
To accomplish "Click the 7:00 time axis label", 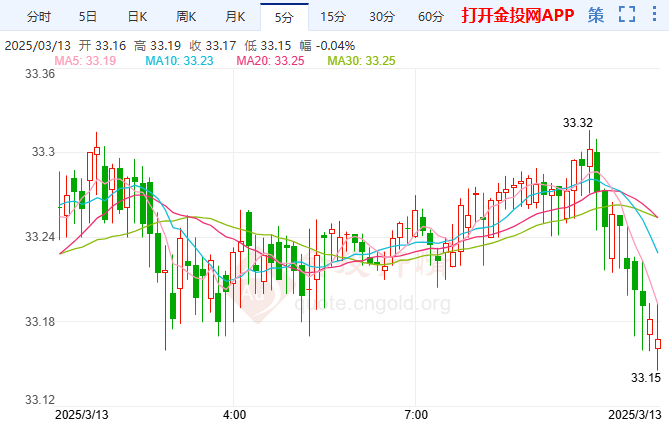I will pyautogui.click(x=416, y=414).
